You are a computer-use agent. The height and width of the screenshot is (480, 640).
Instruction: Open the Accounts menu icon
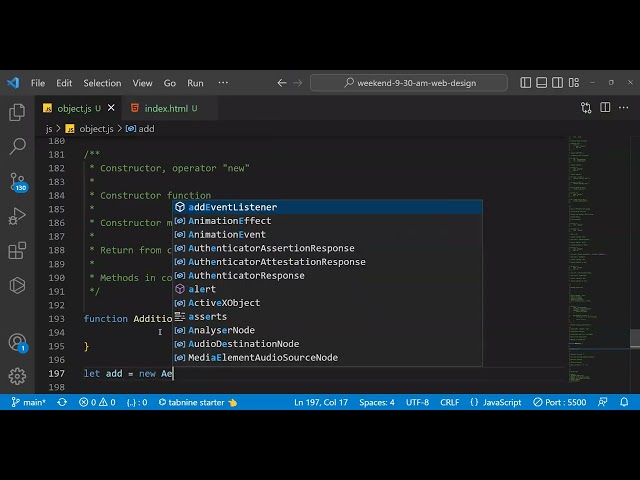[x=18, y=343]
